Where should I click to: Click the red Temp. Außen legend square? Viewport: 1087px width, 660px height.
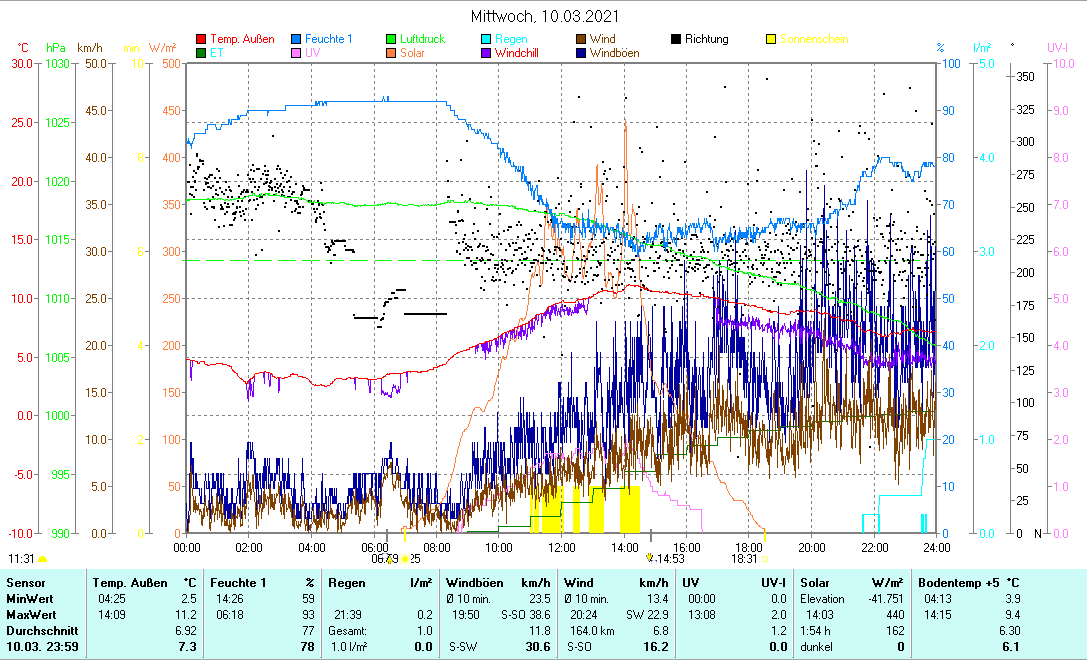201,40
